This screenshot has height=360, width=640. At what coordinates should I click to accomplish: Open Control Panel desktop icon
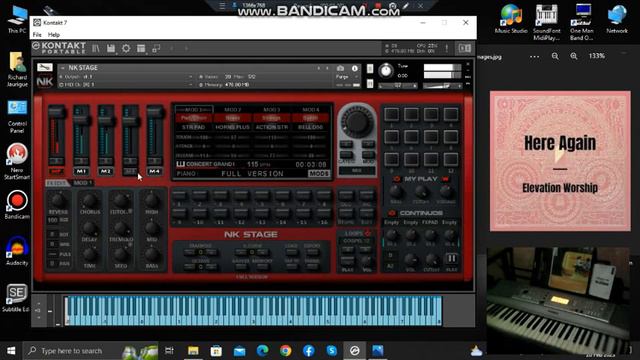tap(17, 116)
